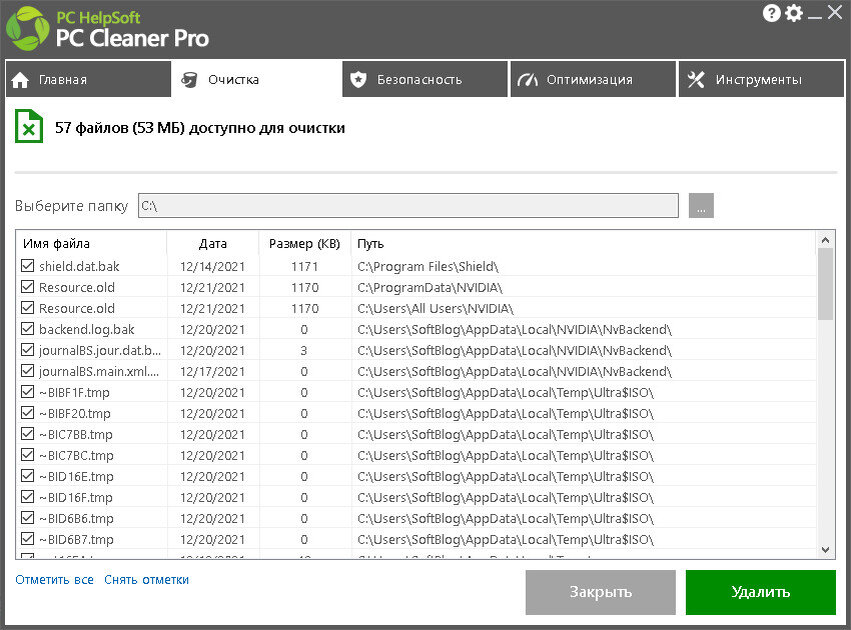Click the Снять отметки link
The height and width of the screenshot is (630, 851).
147,580
